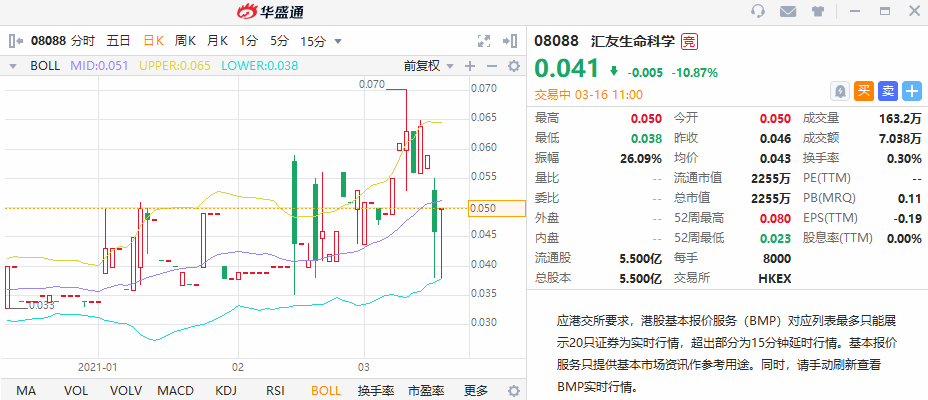The width and height of the screenshot is (928, 400).
Task: Select the 15分 chart tab
Action: (313, 41)
